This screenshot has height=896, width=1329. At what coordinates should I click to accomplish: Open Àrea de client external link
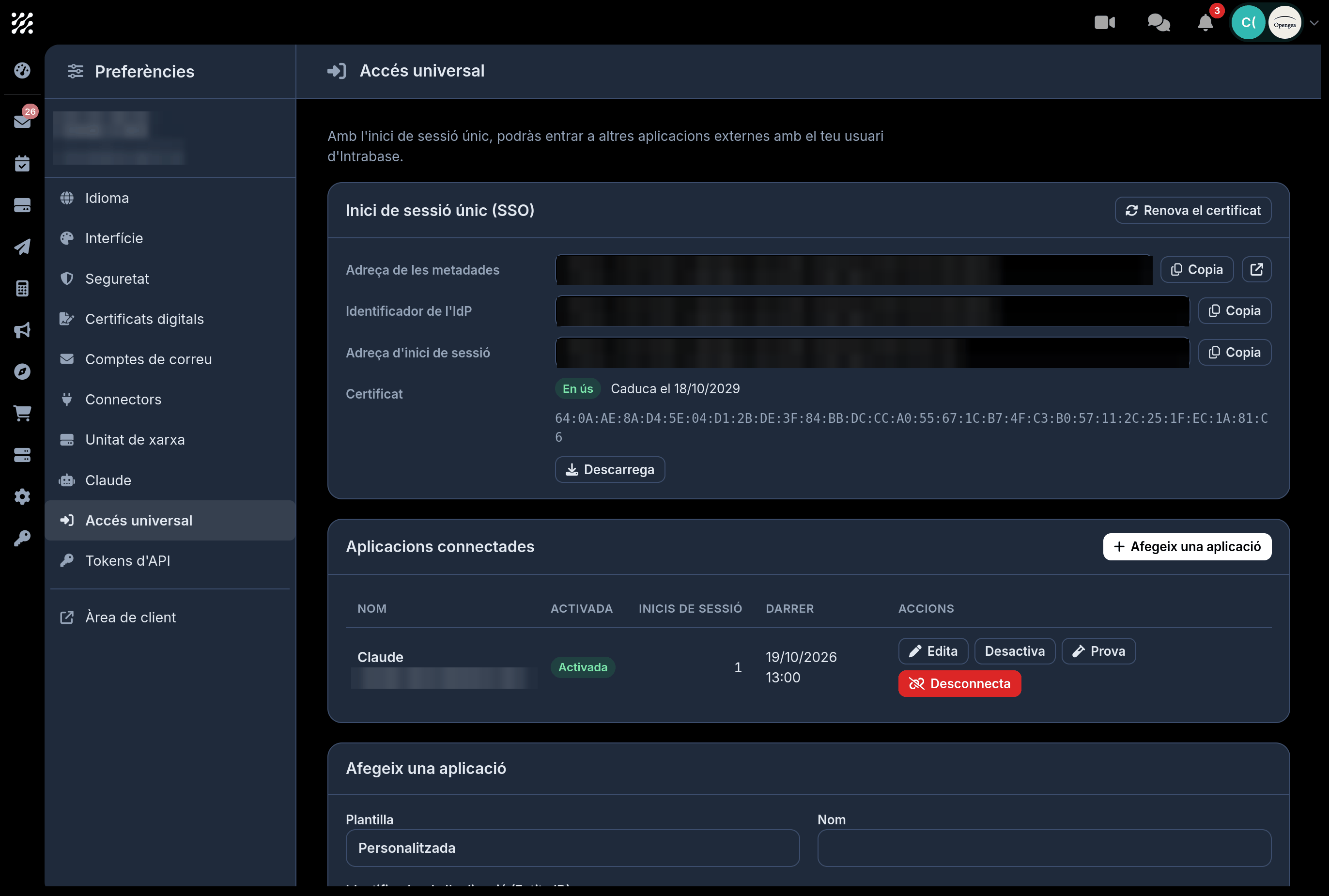tap(170, 617)
